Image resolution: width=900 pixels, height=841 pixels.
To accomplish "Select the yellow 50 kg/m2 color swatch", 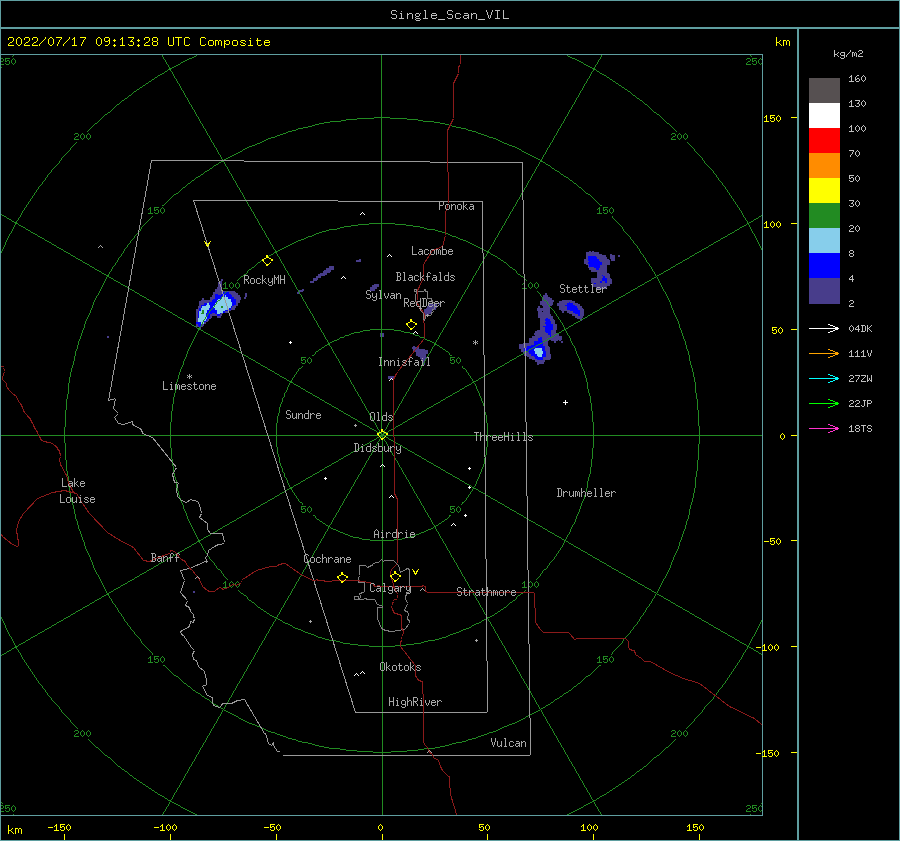I will (x=824, y=191).
